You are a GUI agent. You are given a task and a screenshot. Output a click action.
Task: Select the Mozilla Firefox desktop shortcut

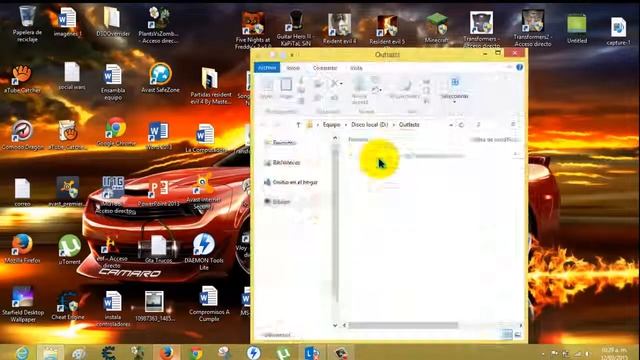coord(22,248)
